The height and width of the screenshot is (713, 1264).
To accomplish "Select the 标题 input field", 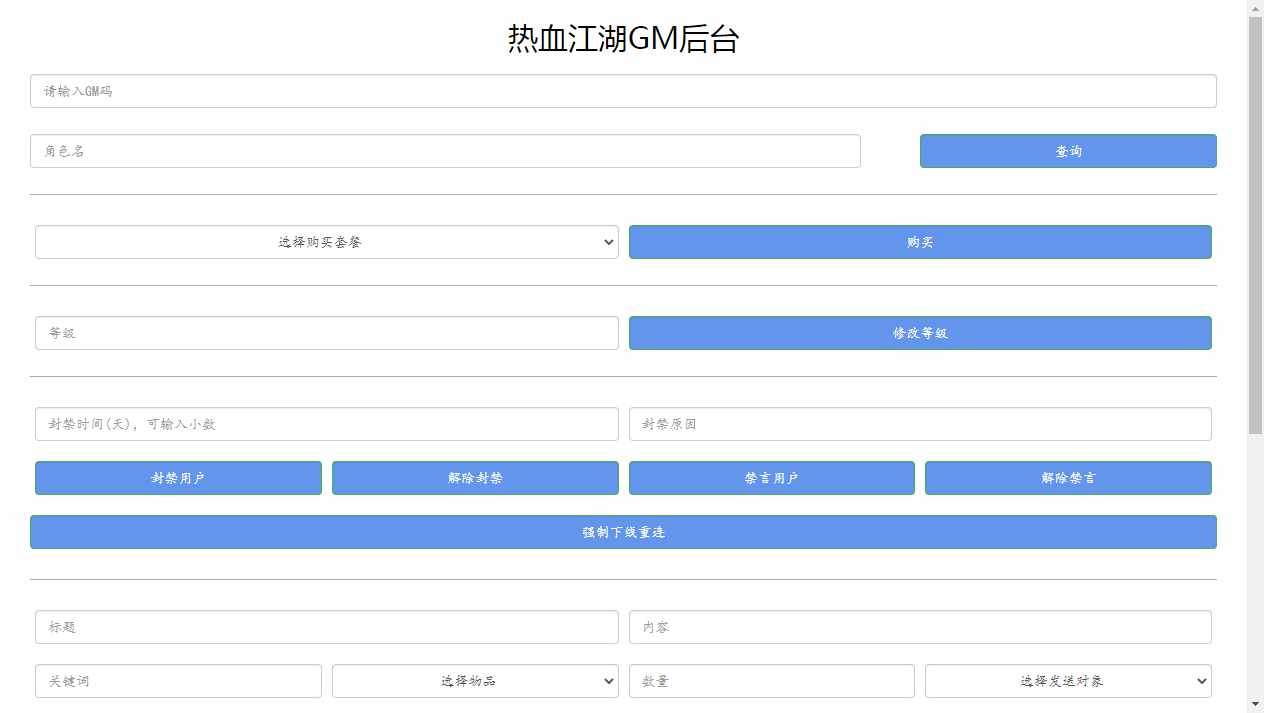I will (326, 627).
